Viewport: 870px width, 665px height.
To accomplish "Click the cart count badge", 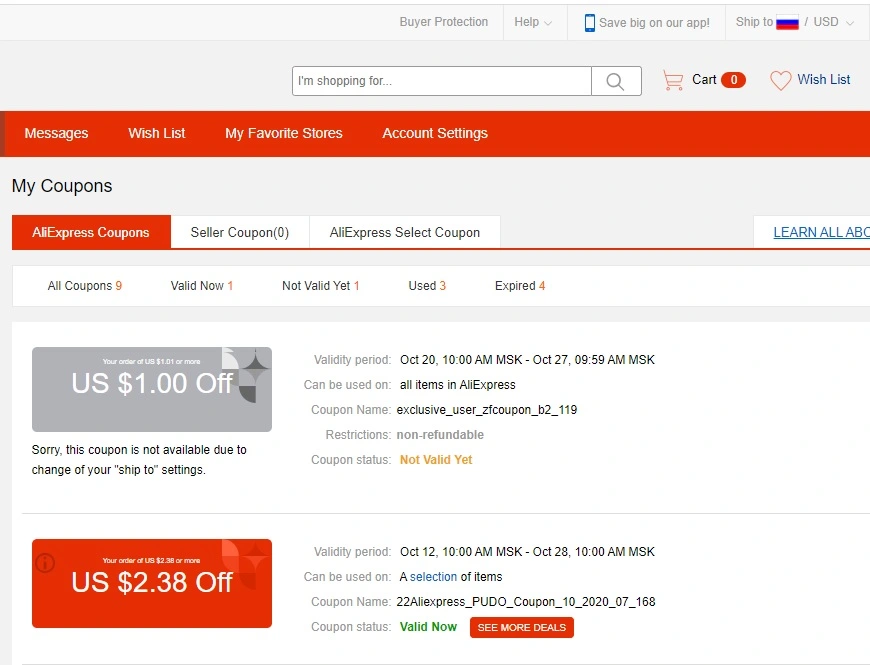I will point(733,80).
